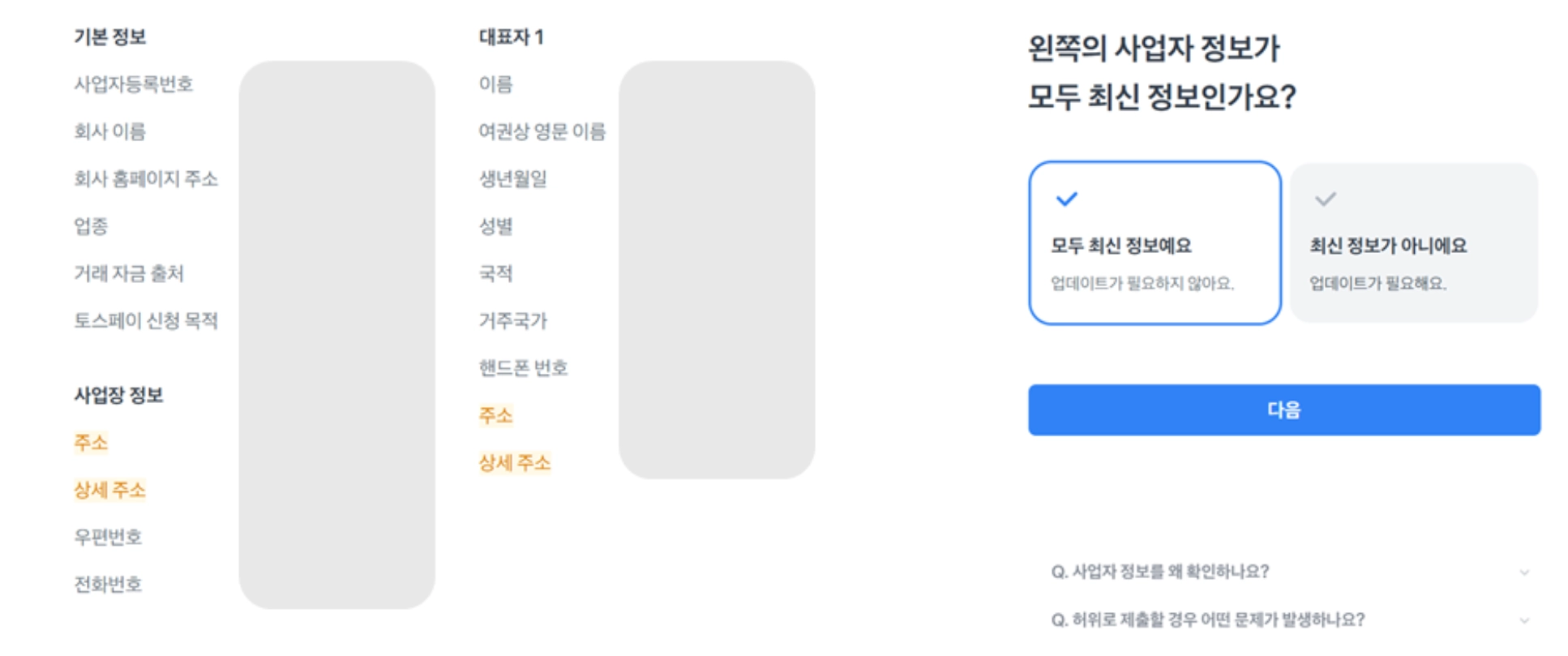This screenshot has height=656, width=1568.
Task: Expand the 사업자 정보를 왜 확인하나요? question
Action: (x=1159, y=572)
